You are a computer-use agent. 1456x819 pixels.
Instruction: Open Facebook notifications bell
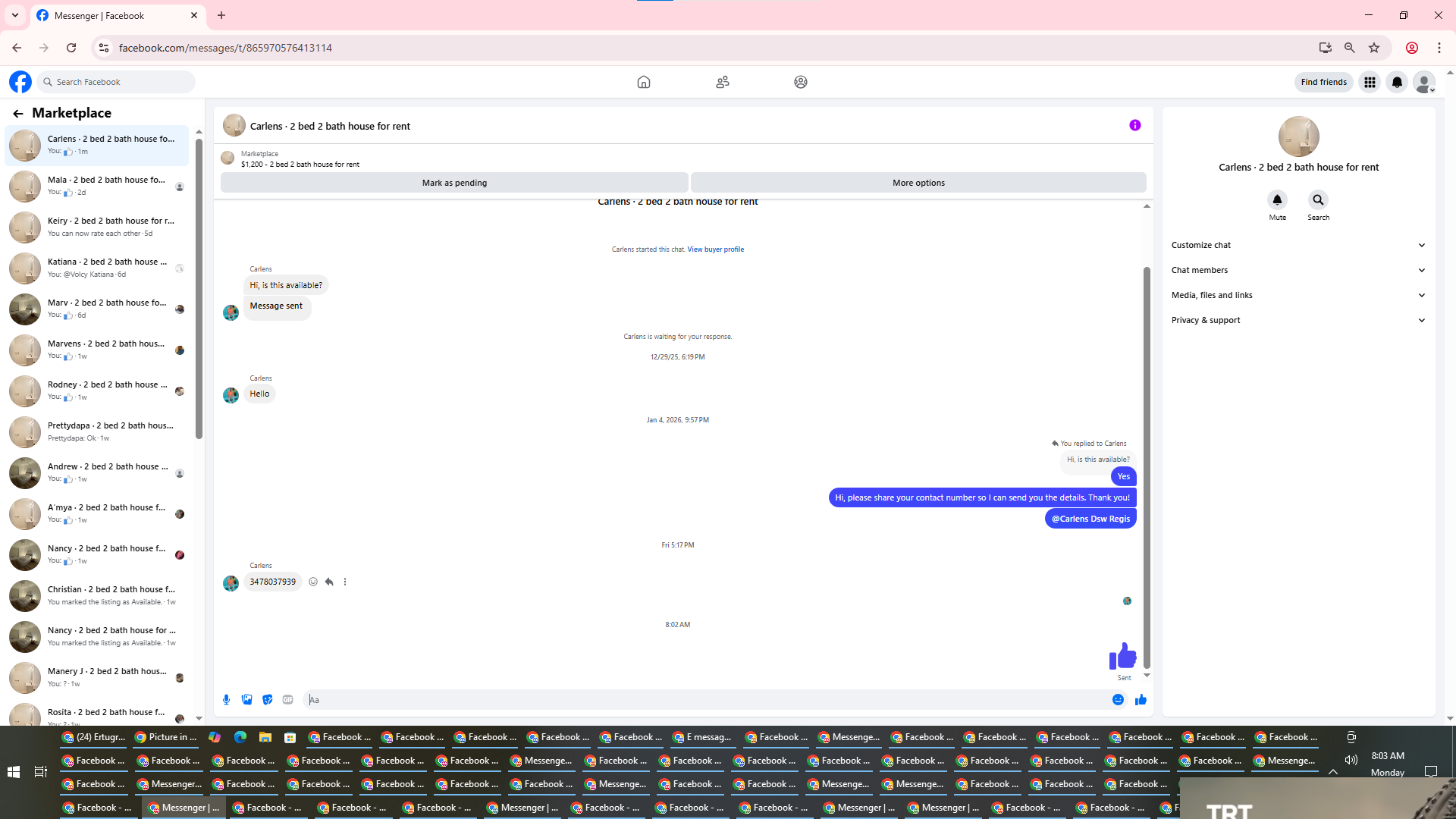pos(1397,82)
